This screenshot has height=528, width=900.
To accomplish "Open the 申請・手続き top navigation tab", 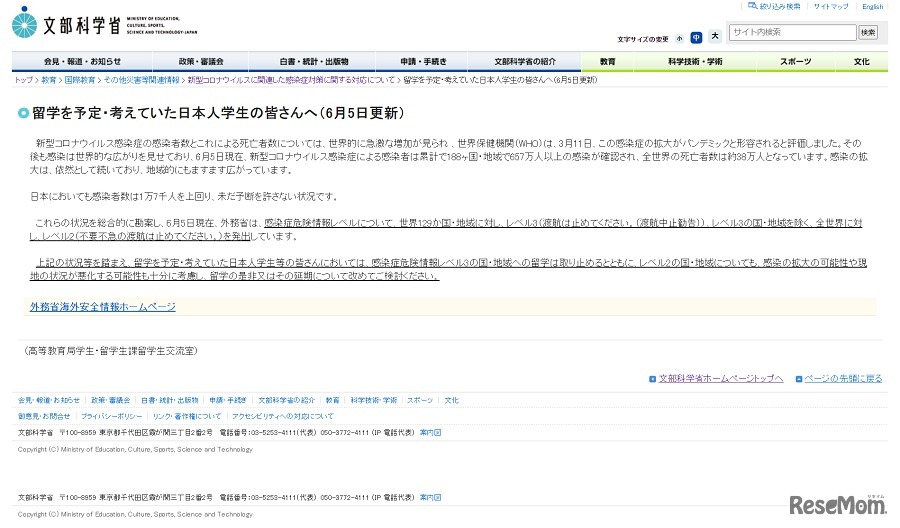I will [423, 61].
